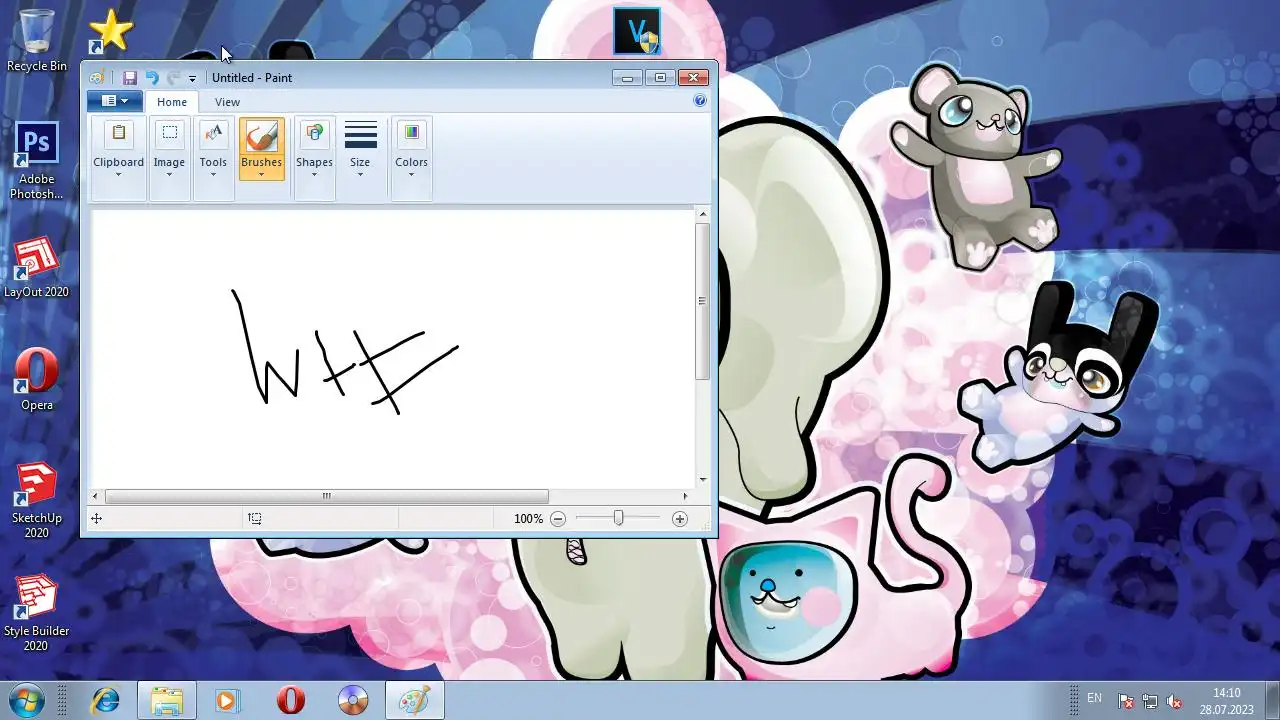Click the scroll up arrow in Paint
This screenshot has width=1280, height=720.
(x=703, y=214)
